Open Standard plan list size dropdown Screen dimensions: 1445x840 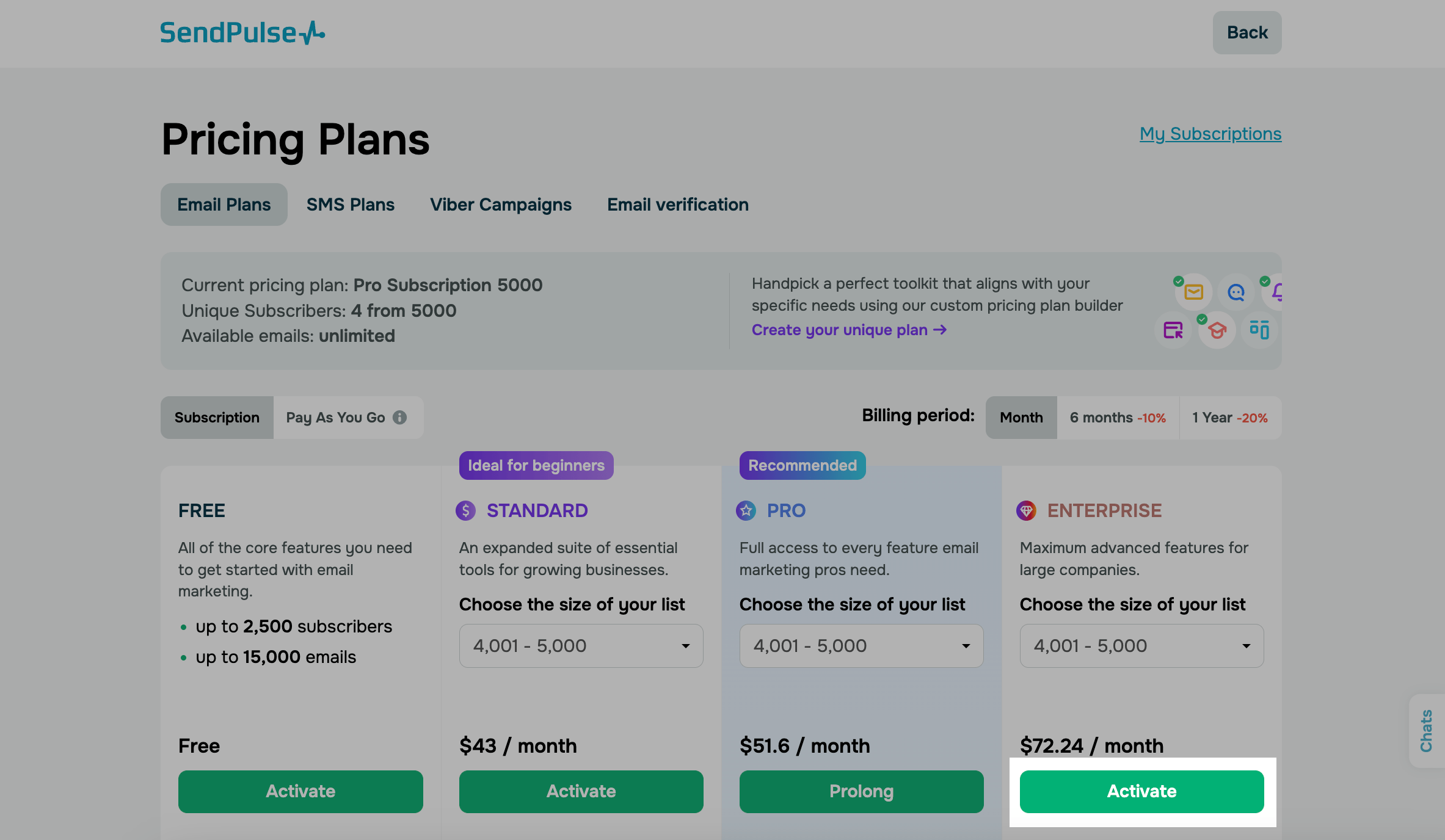(x=581, y=646)
